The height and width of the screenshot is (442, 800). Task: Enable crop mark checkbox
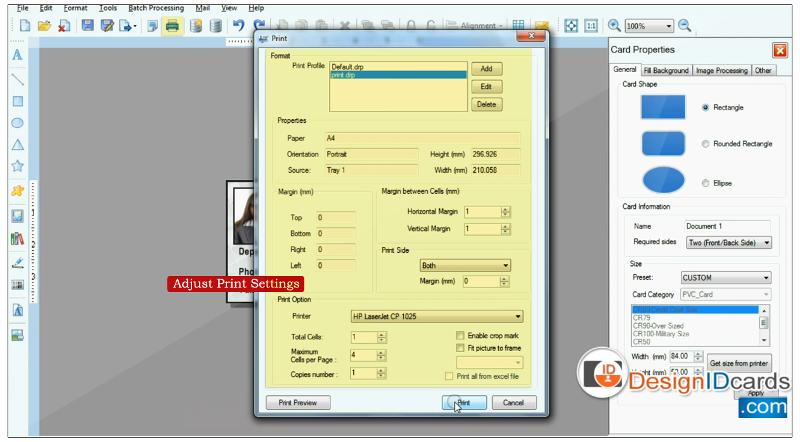(x=460, y=335)
